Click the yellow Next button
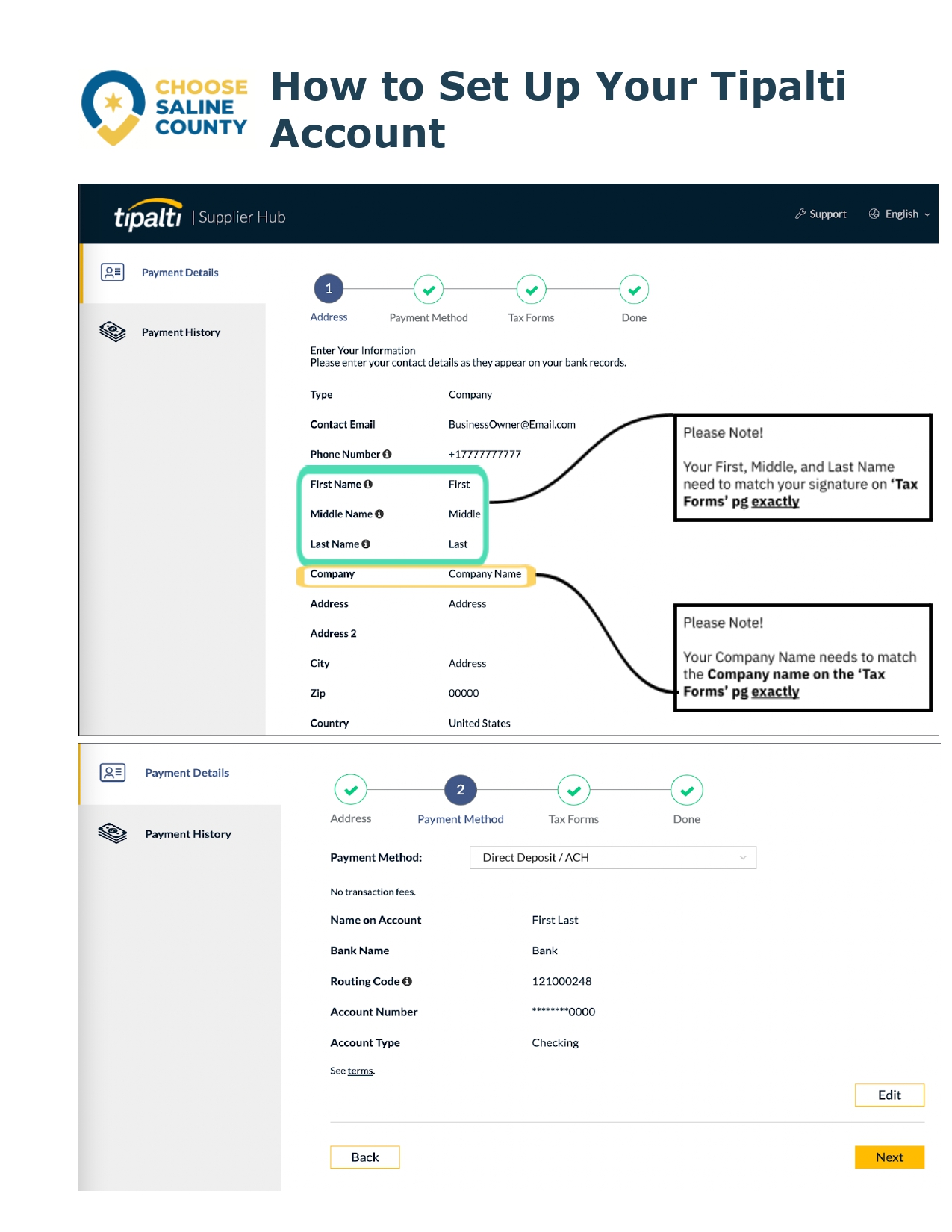The image size is (952, 1232). (889, 1157)
